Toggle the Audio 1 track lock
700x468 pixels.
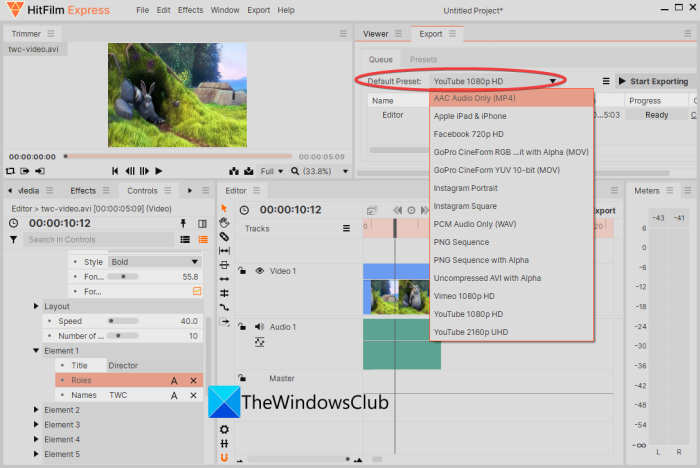click(242, 326)
